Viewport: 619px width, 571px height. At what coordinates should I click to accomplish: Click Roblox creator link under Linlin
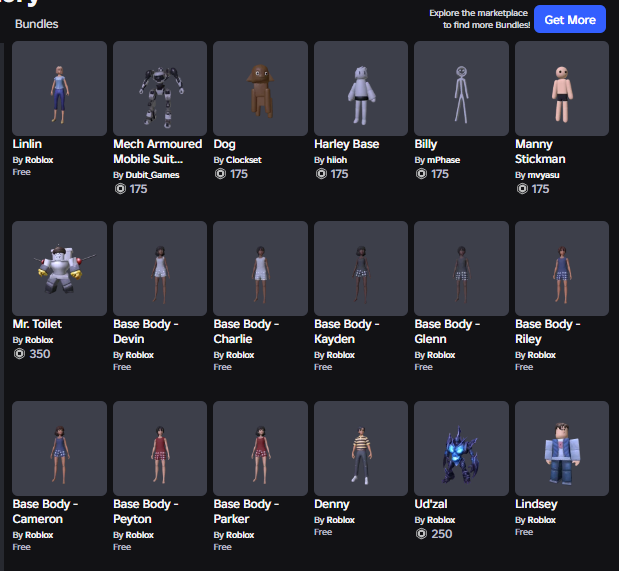pyautogui.click(x=39, y=160)
